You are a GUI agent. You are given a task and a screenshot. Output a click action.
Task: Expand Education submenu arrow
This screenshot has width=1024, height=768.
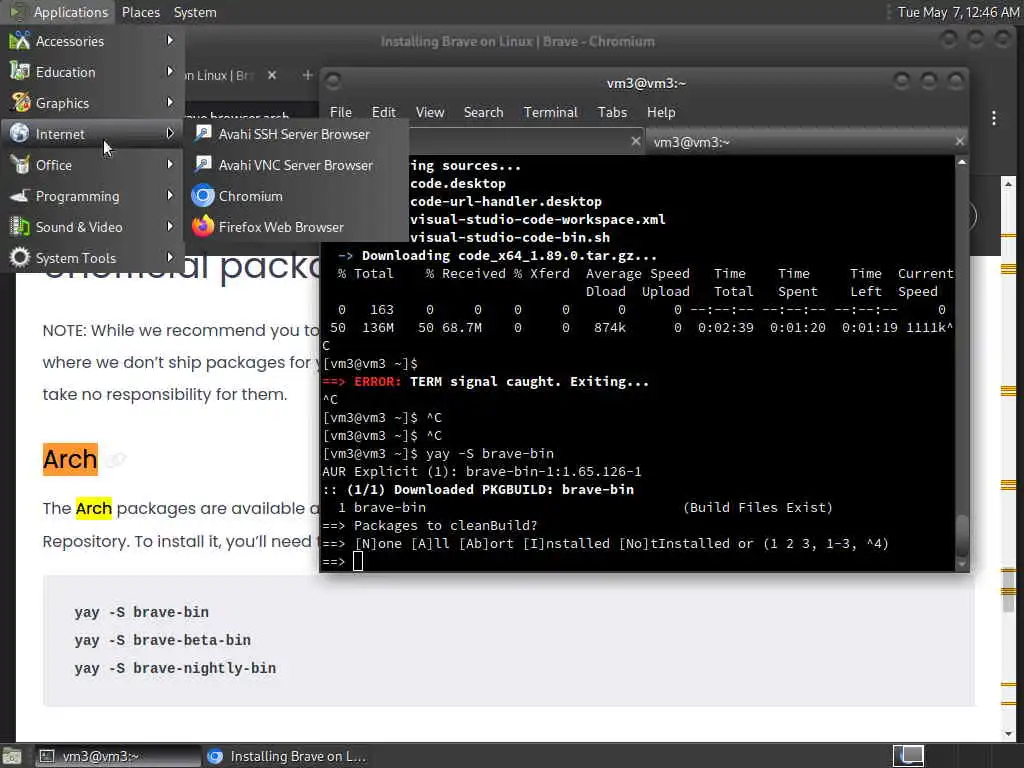170,71
